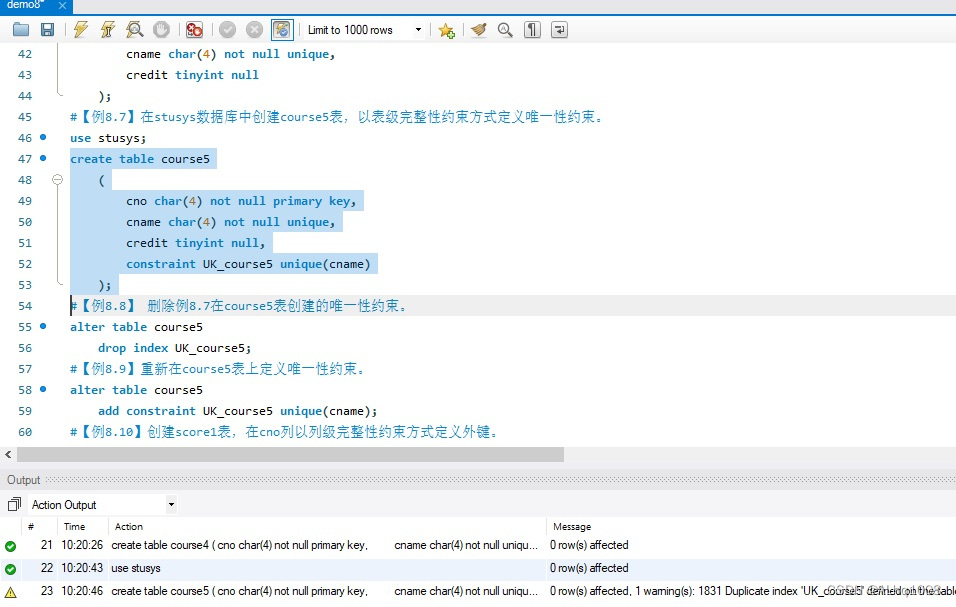Click the Time column header
The width and height of the screenshot is (956, 607).
(74, 527)
